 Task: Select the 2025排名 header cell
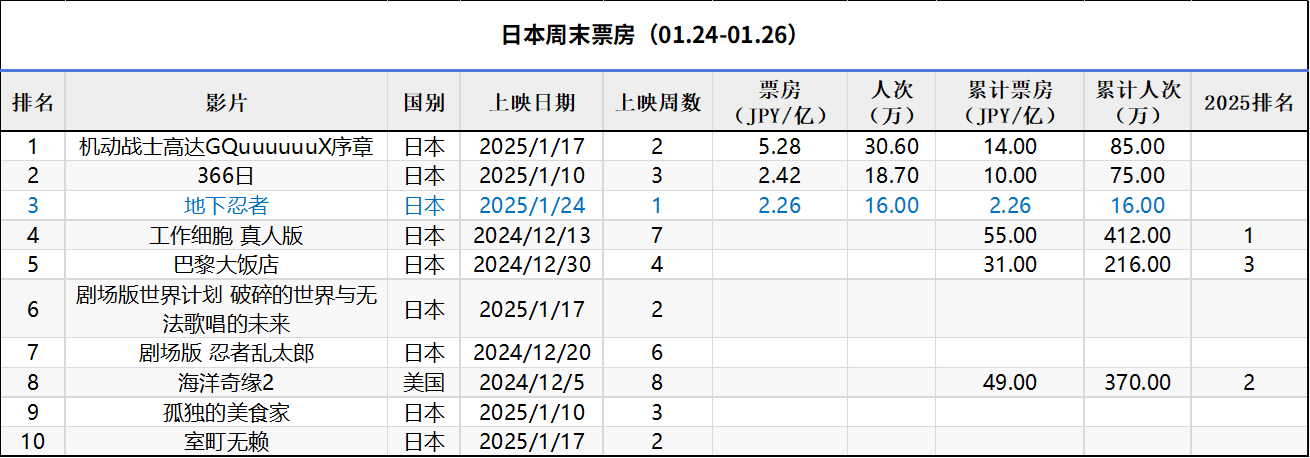tap(1249, 102)
